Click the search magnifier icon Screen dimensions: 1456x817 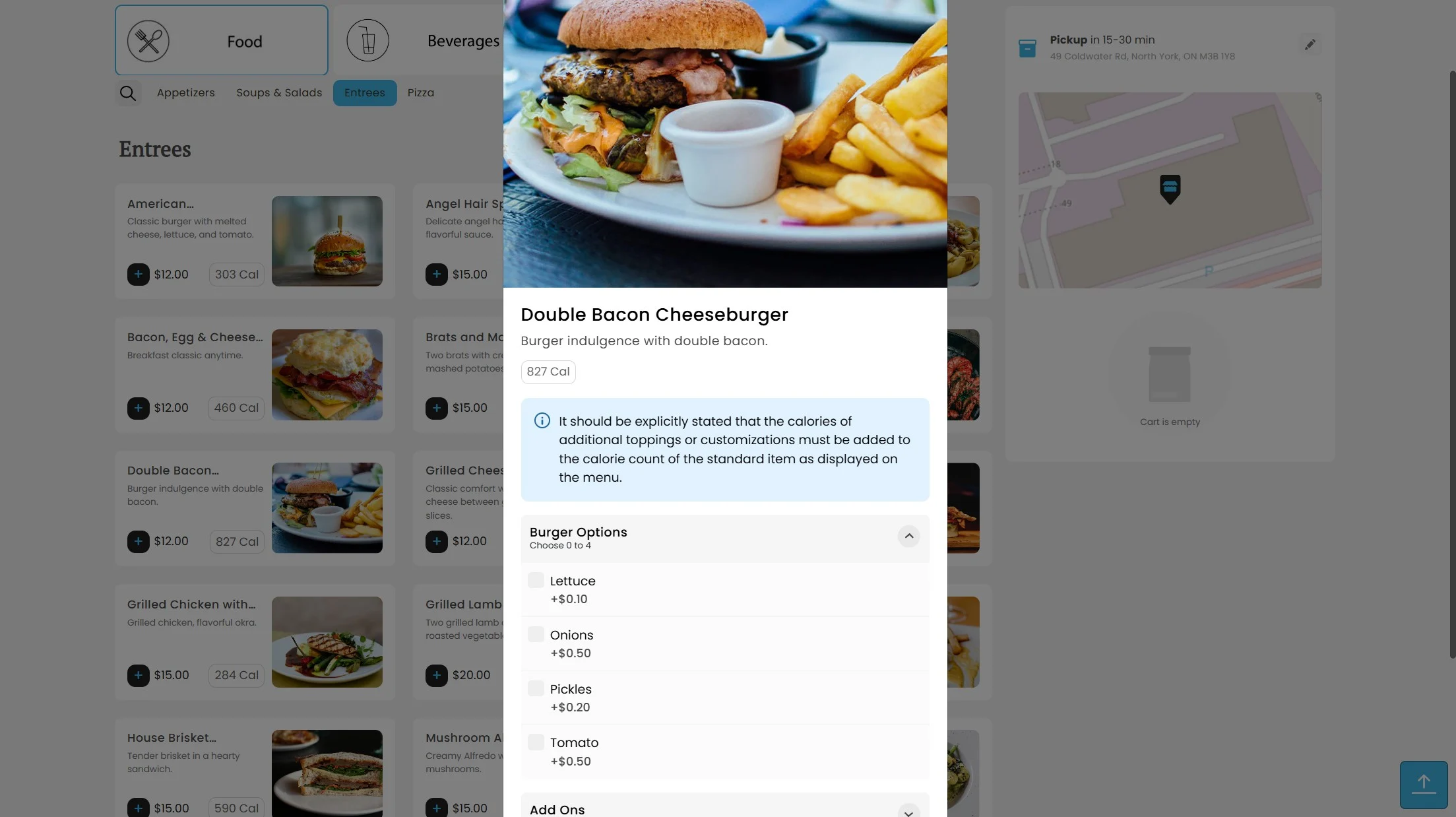[128, 93]
